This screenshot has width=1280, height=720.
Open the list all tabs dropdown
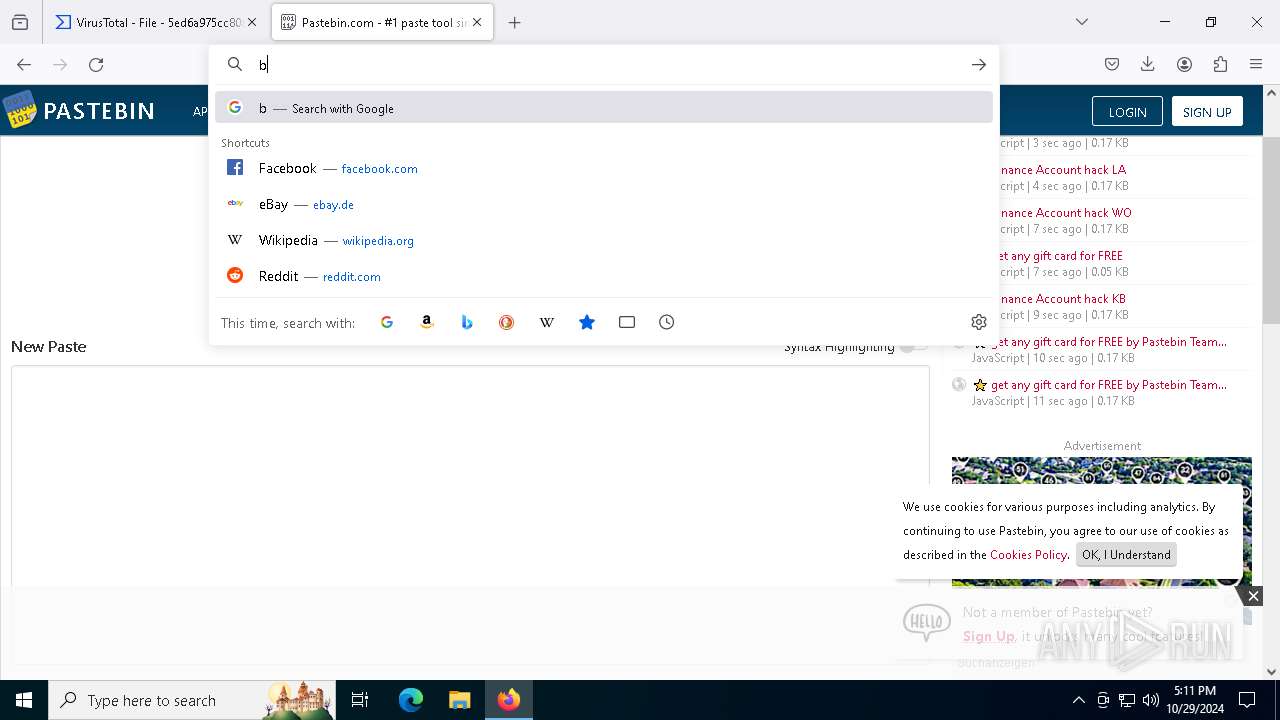click(x=1082, y=22)
